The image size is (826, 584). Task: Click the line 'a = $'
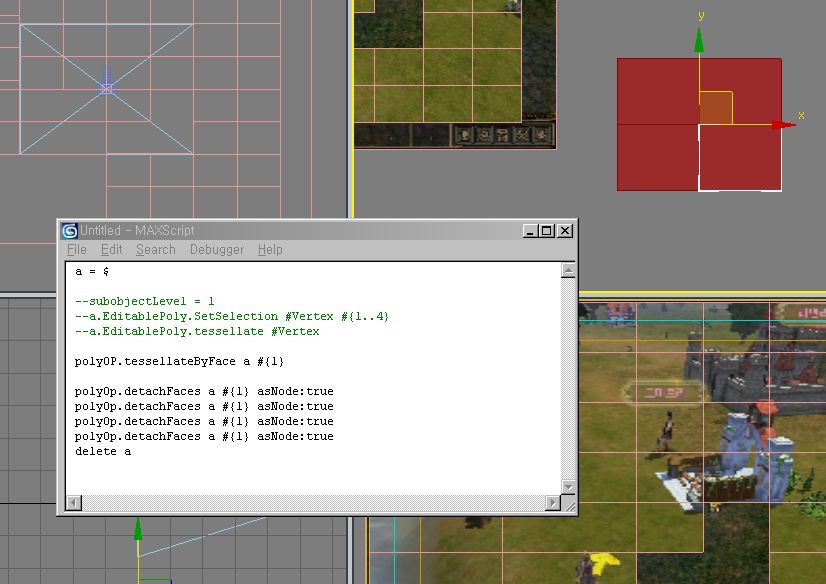[92, 272]
